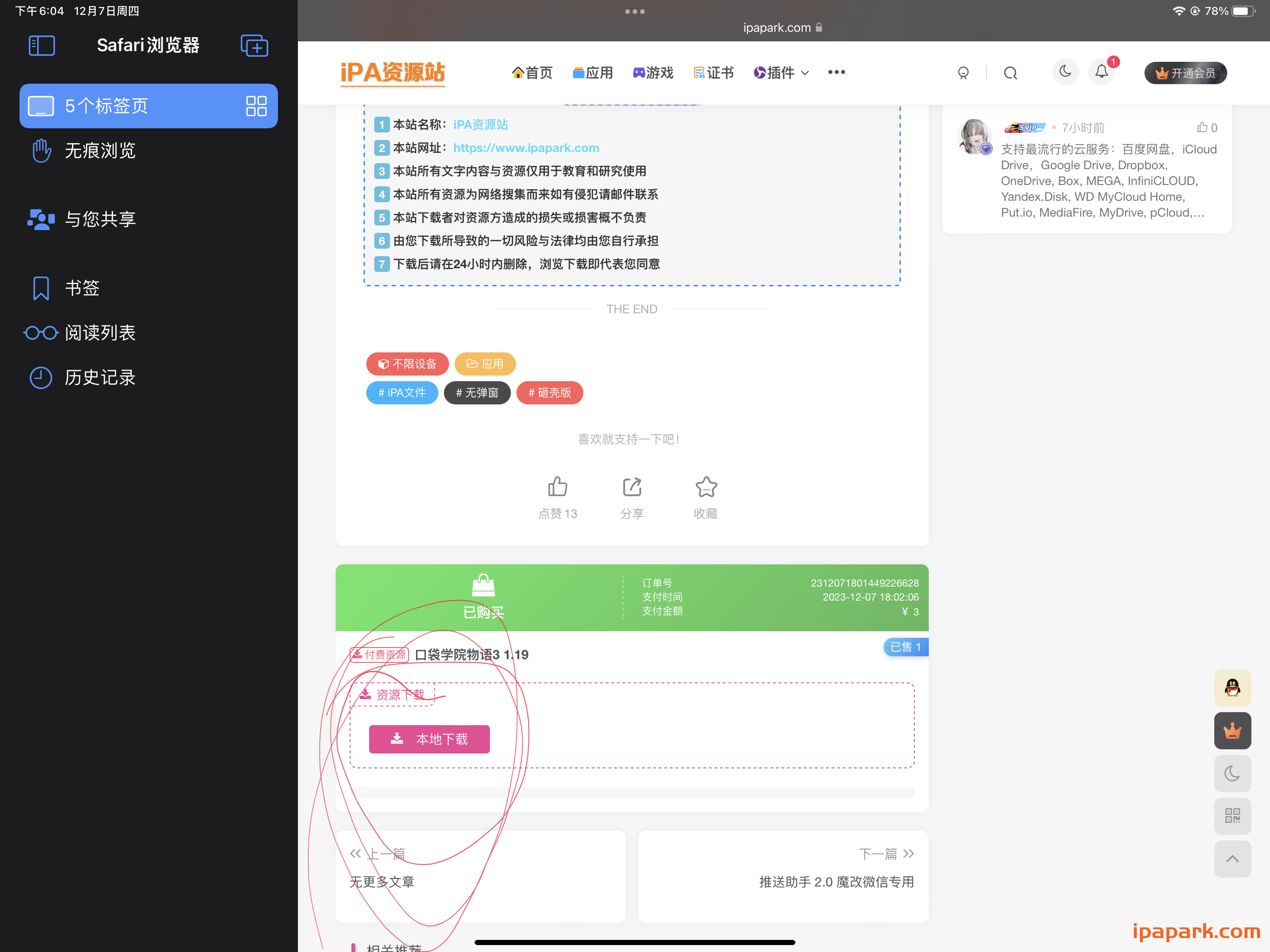Toggle dark mode with the header moon icon
Screen dimensions: 1270x952
click(1065, 72)
